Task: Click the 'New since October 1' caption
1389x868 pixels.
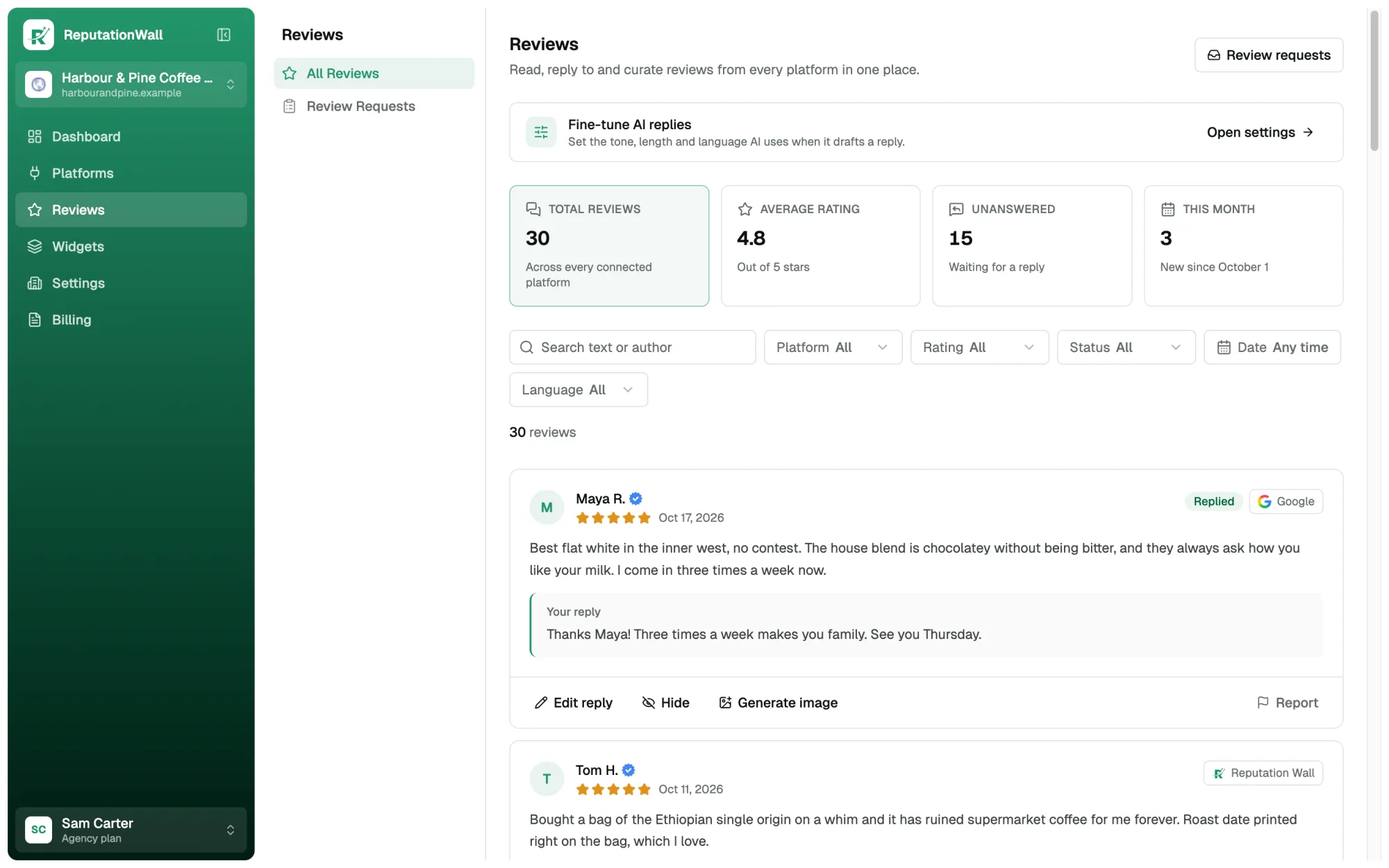Action: (x=1214, y=267)
